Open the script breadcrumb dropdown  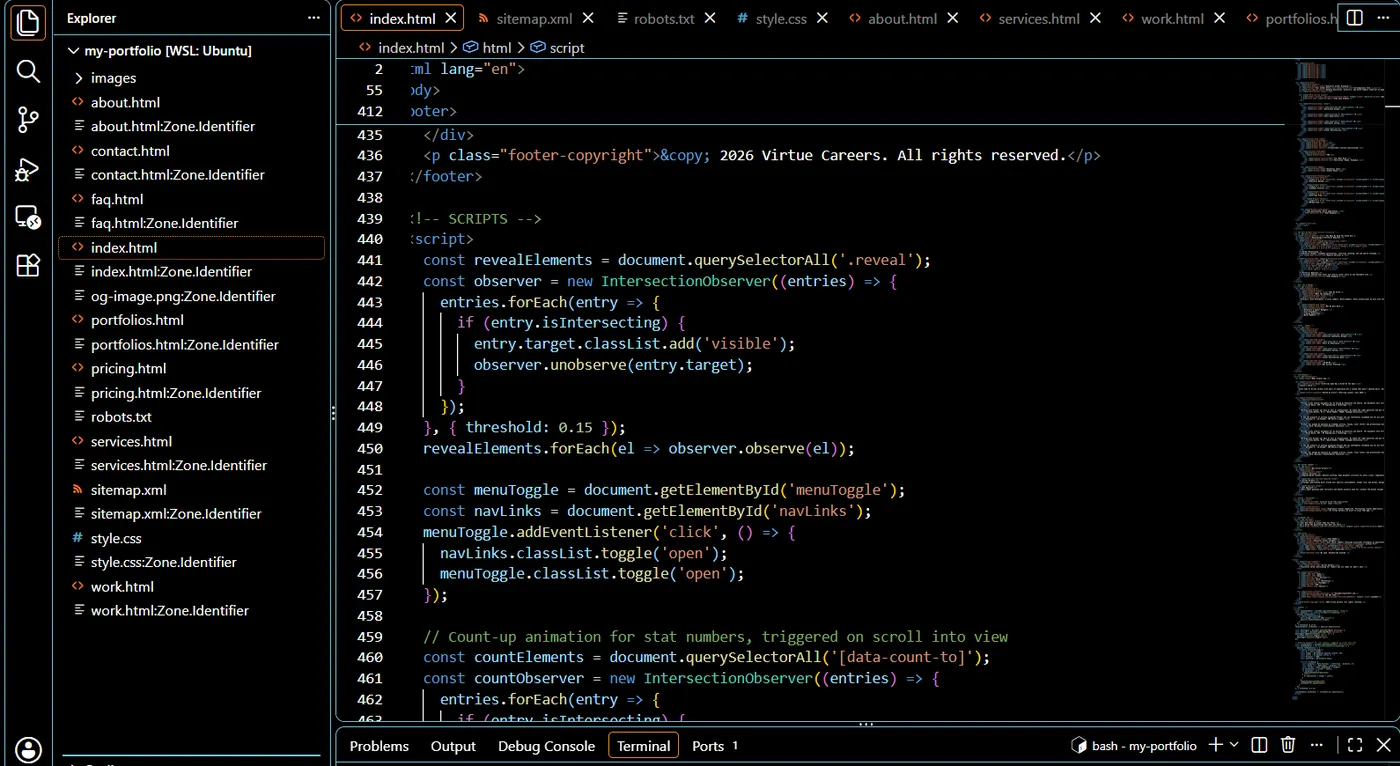click(558, 47)
